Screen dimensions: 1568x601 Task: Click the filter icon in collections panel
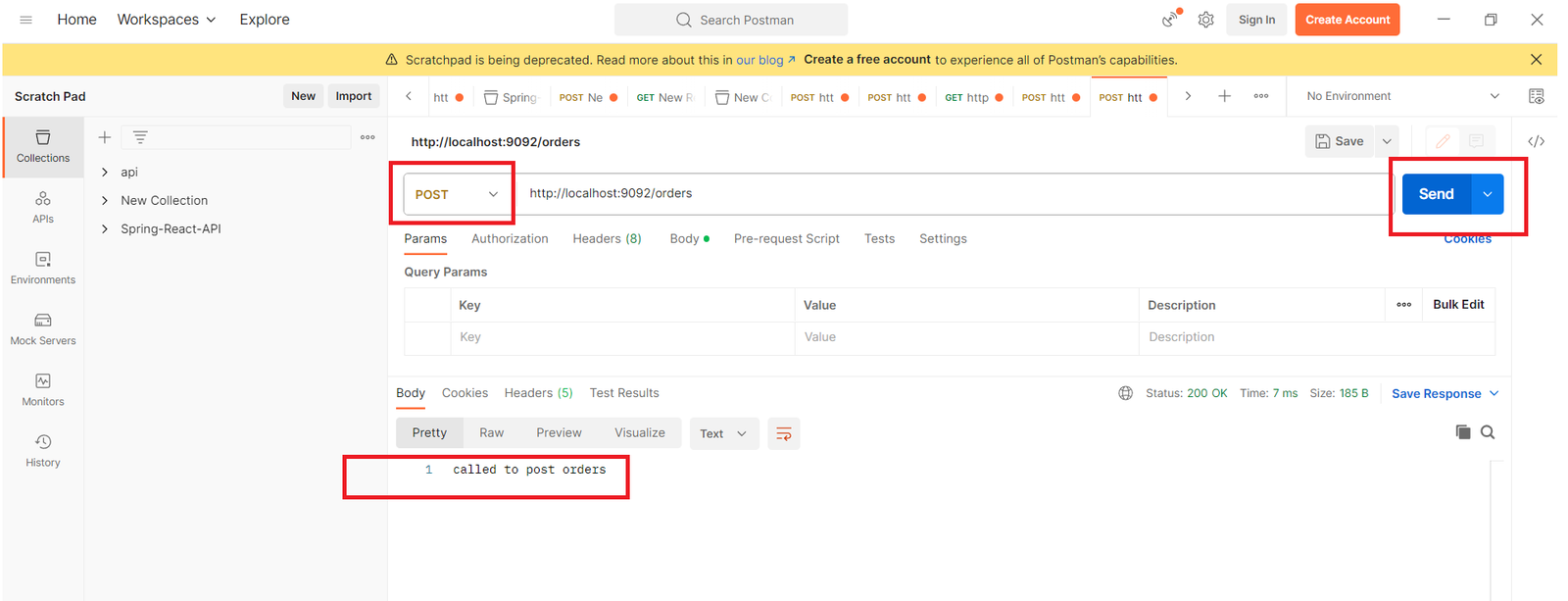140,137
